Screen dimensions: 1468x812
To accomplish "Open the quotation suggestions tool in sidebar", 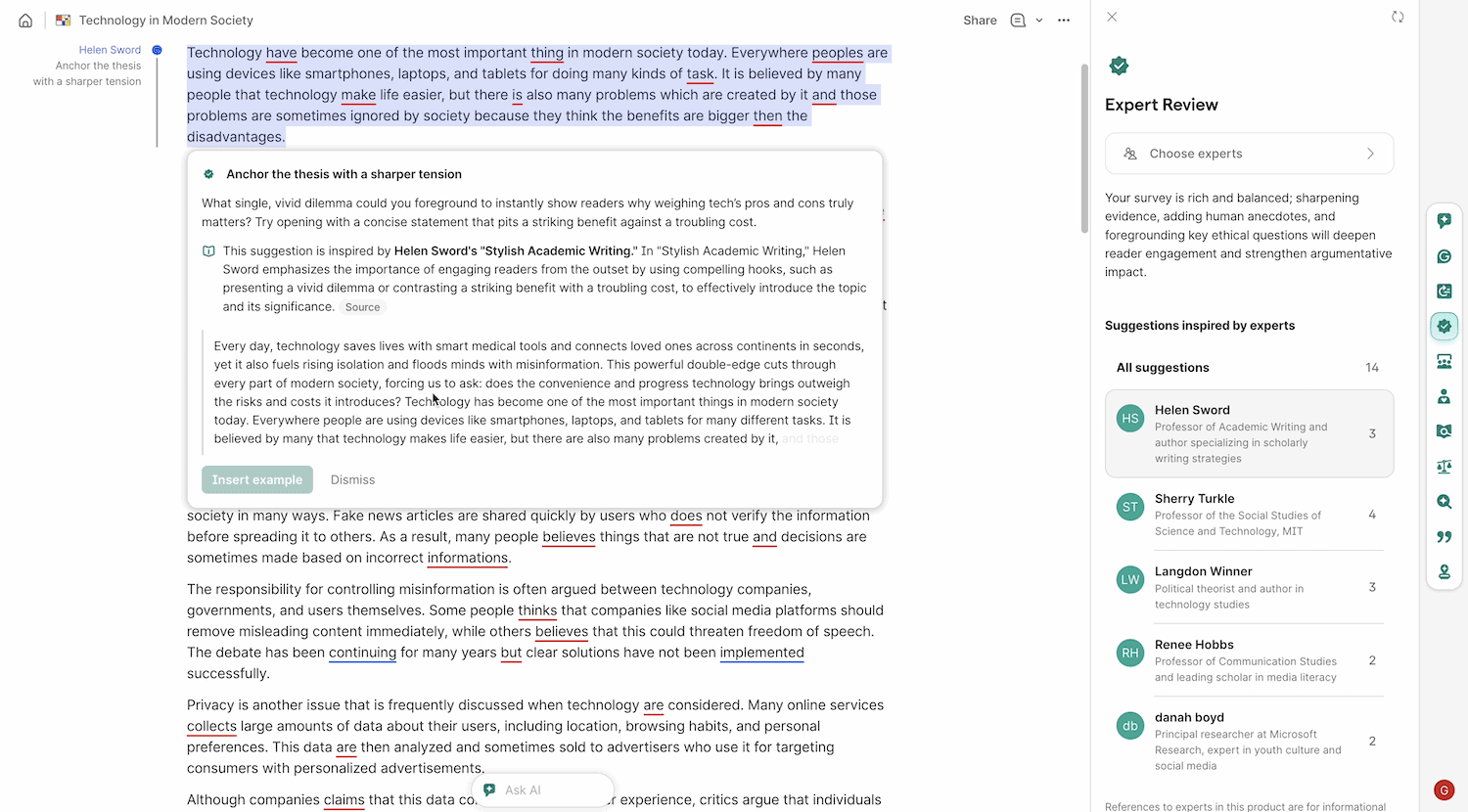I will pos(1444,536).
